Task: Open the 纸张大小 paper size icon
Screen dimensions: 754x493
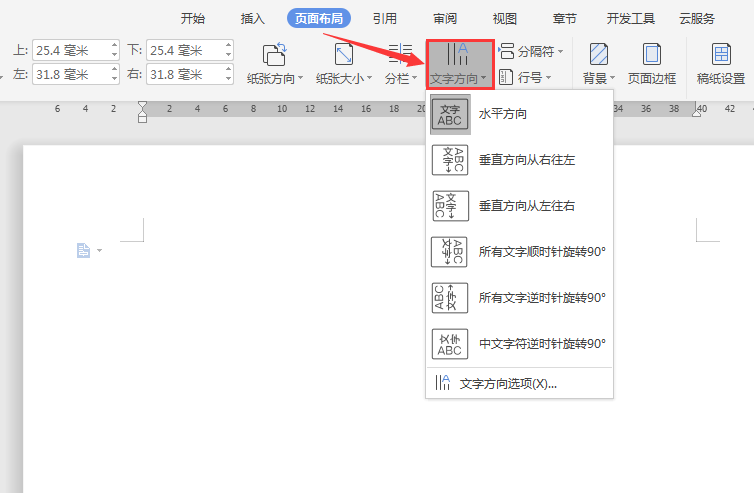Action: [344, 54]
